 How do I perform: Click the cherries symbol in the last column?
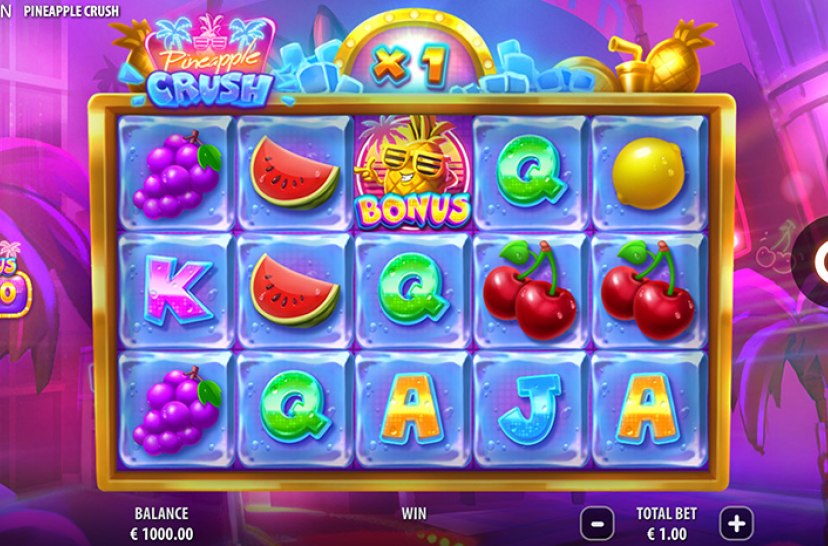(x=648, y=289)
